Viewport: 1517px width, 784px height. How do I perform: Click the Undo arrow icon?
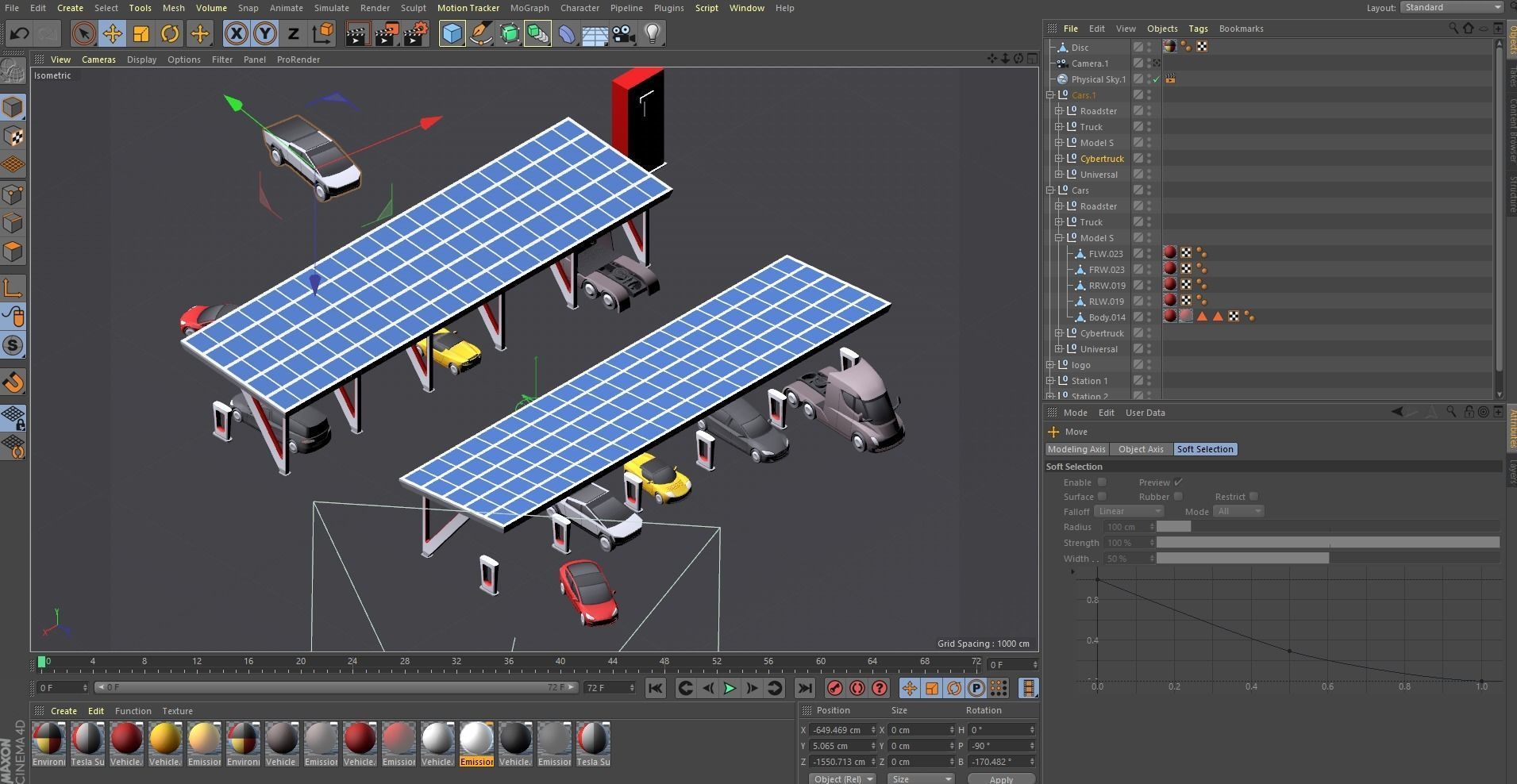20,33
